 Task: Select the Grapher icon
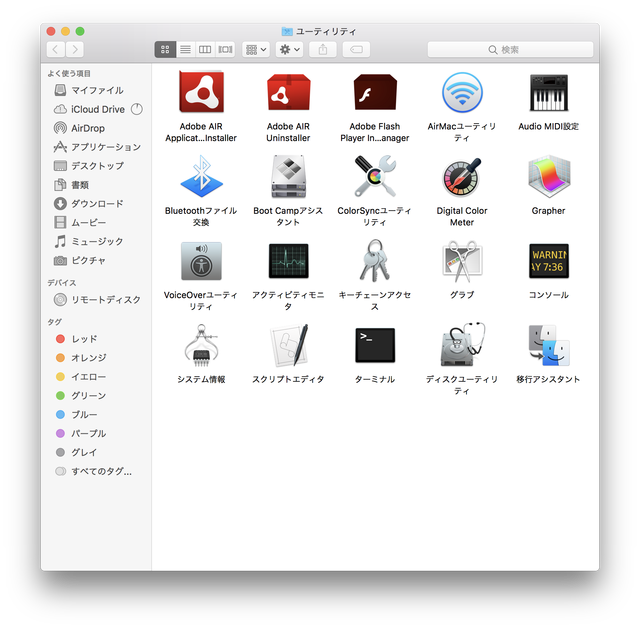click(549, 176)
